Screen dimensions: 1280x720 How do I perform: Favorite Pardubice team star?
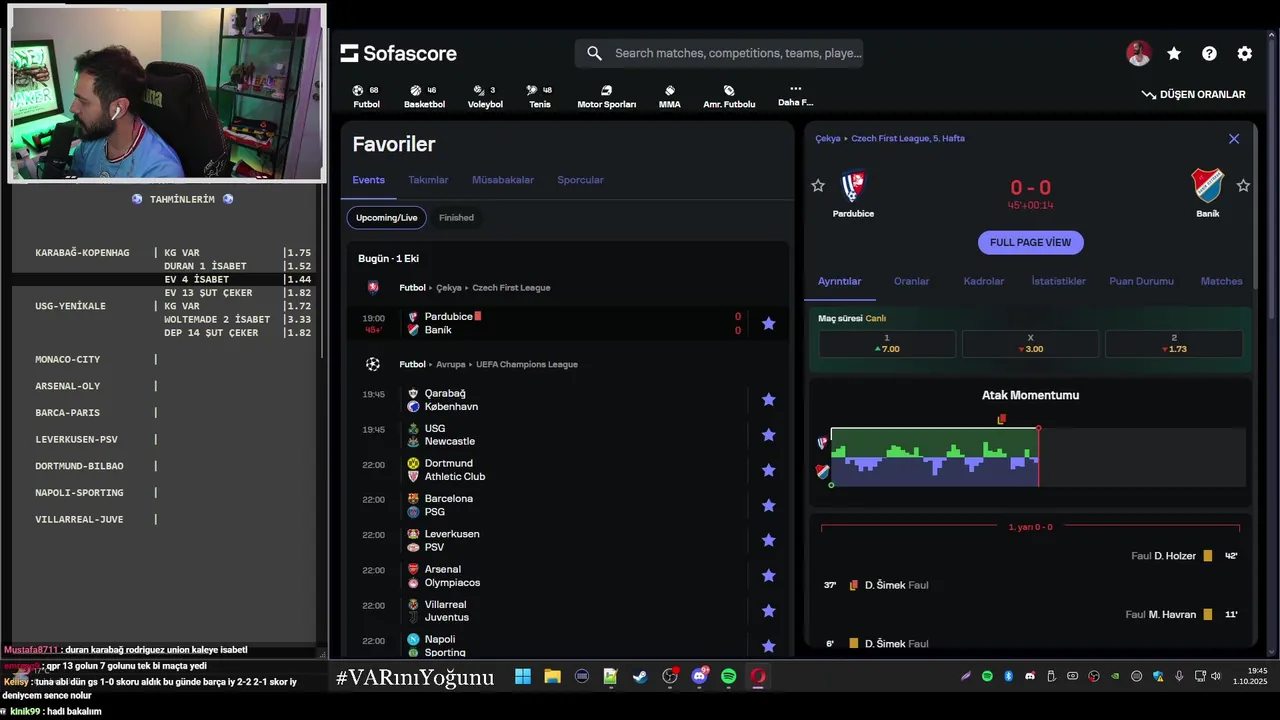(x=818, y=186)
